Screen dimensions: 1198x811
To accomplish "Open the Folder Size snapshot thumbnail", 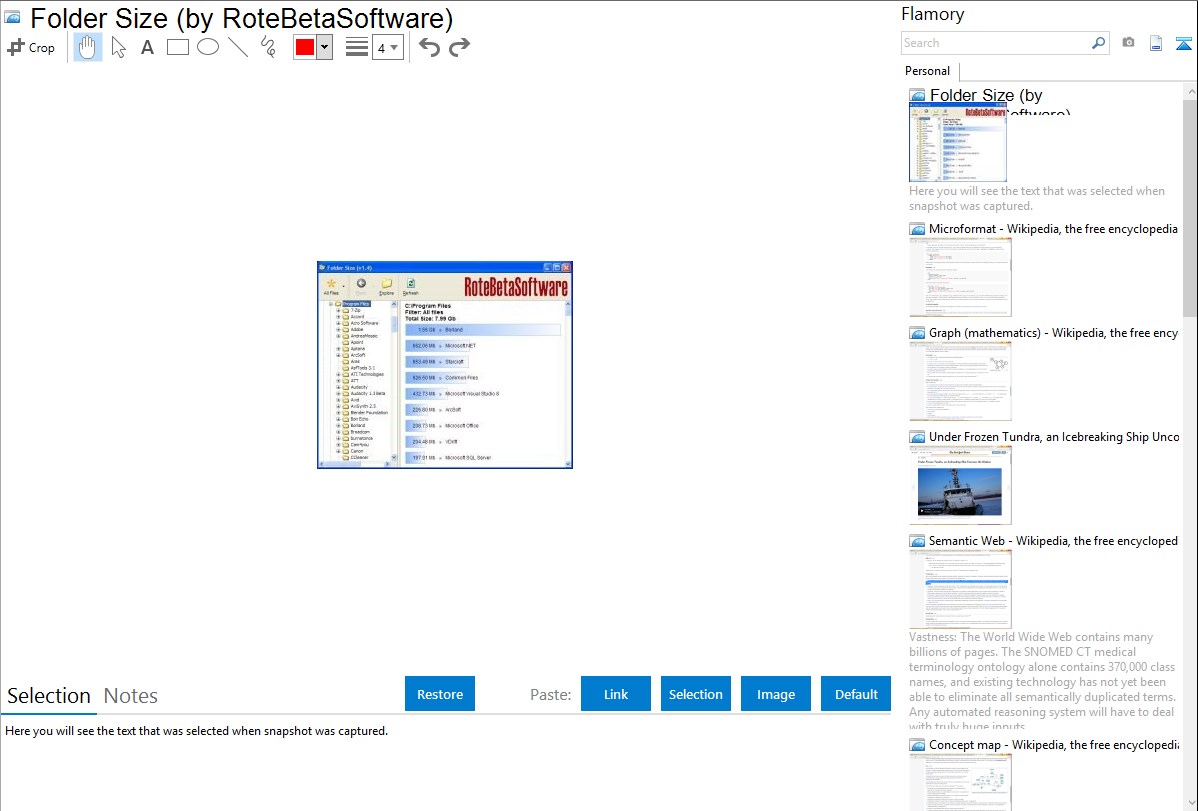I will coord(958,143).
